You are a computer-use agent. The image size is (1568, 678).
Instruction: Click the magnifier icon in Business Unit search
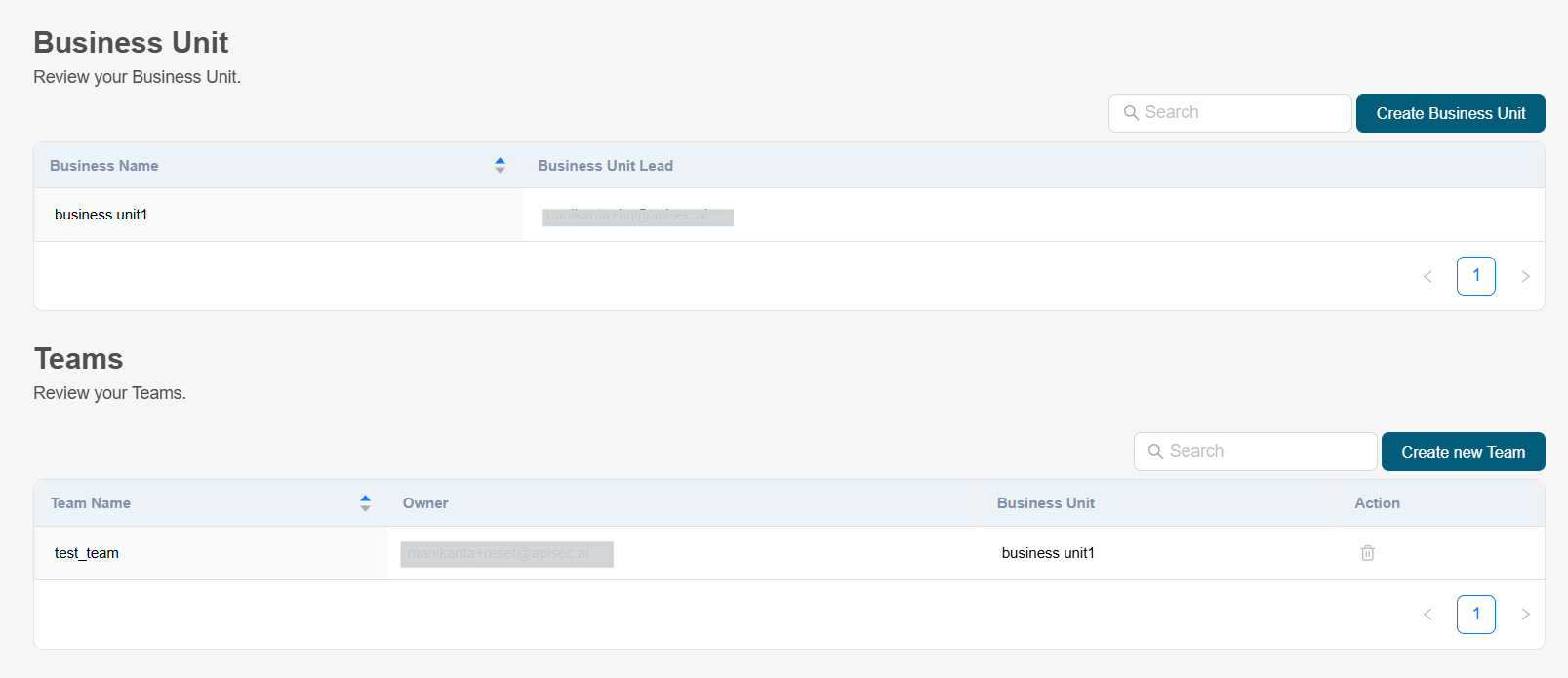[x=1131, y=113]
